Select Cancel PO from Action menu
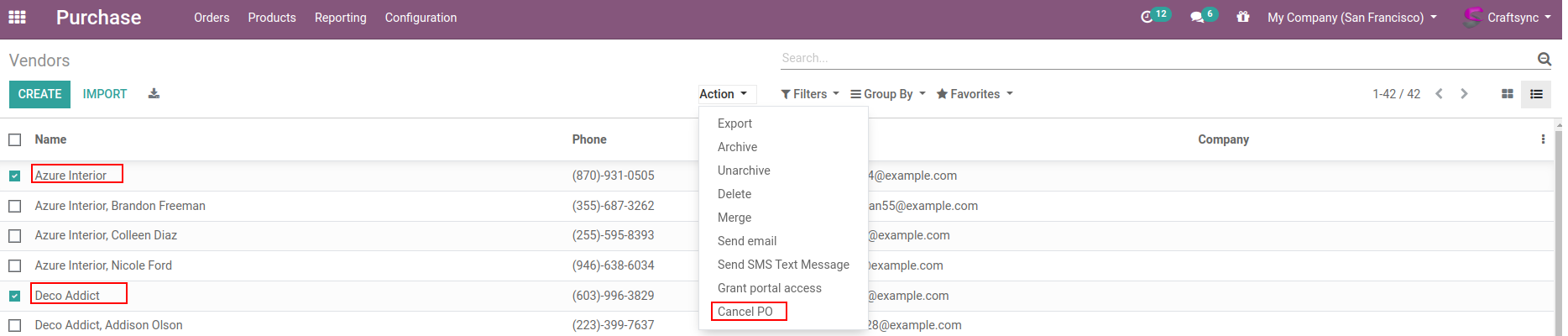 745,312
